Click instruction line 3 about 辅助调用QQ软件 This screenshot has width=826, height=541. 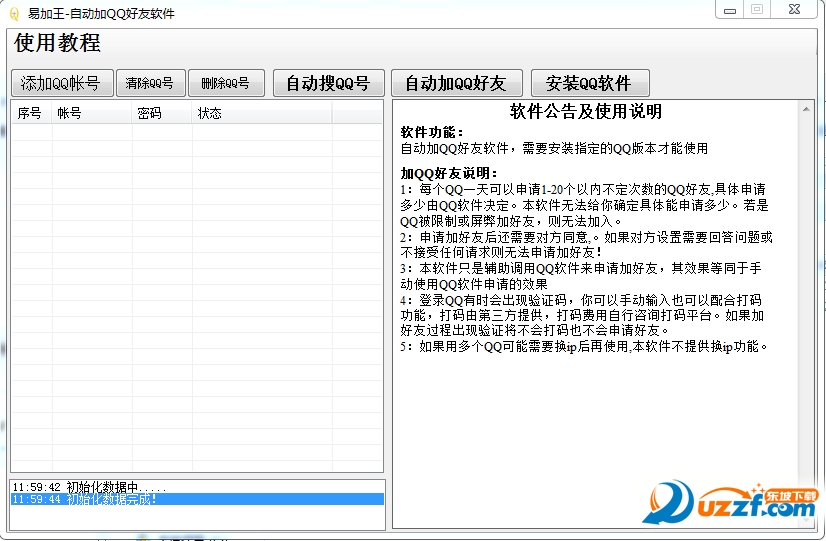pyautogui.click(x=581, y=276)
